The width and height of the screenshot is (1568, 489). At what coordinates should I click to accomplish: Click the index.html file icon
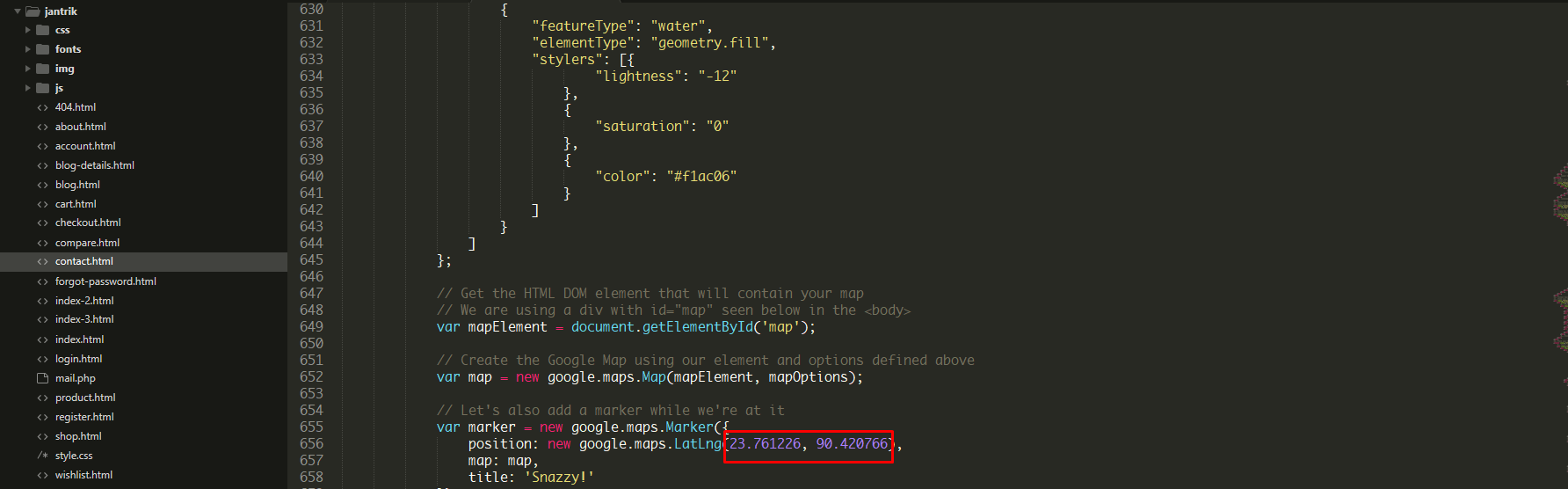(x=42, y=339)
